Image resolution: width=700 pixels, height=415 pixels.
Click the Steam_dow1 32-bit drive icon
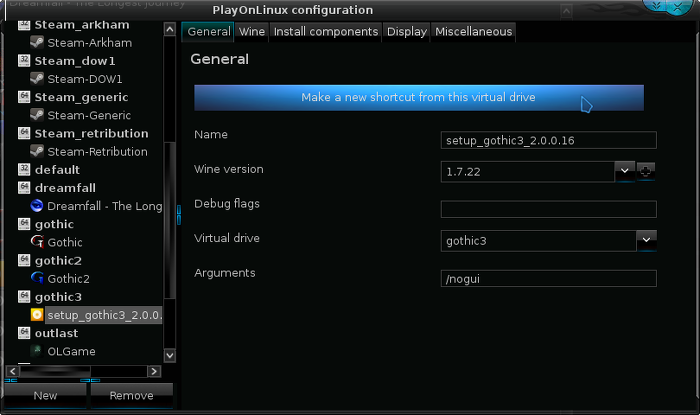pyautogui.click(x=24, y=60)
